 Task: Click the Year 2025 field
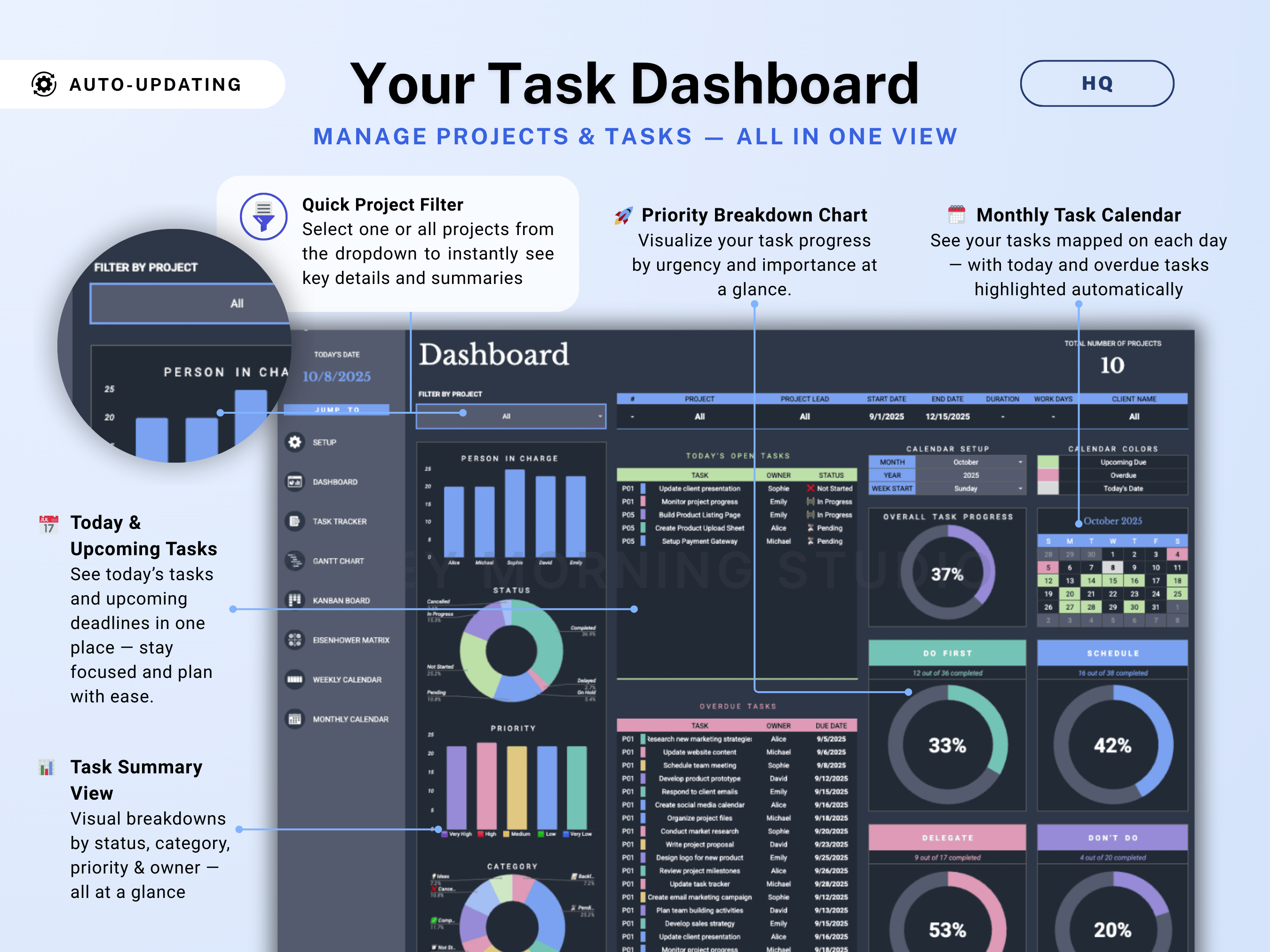[970, 474]
